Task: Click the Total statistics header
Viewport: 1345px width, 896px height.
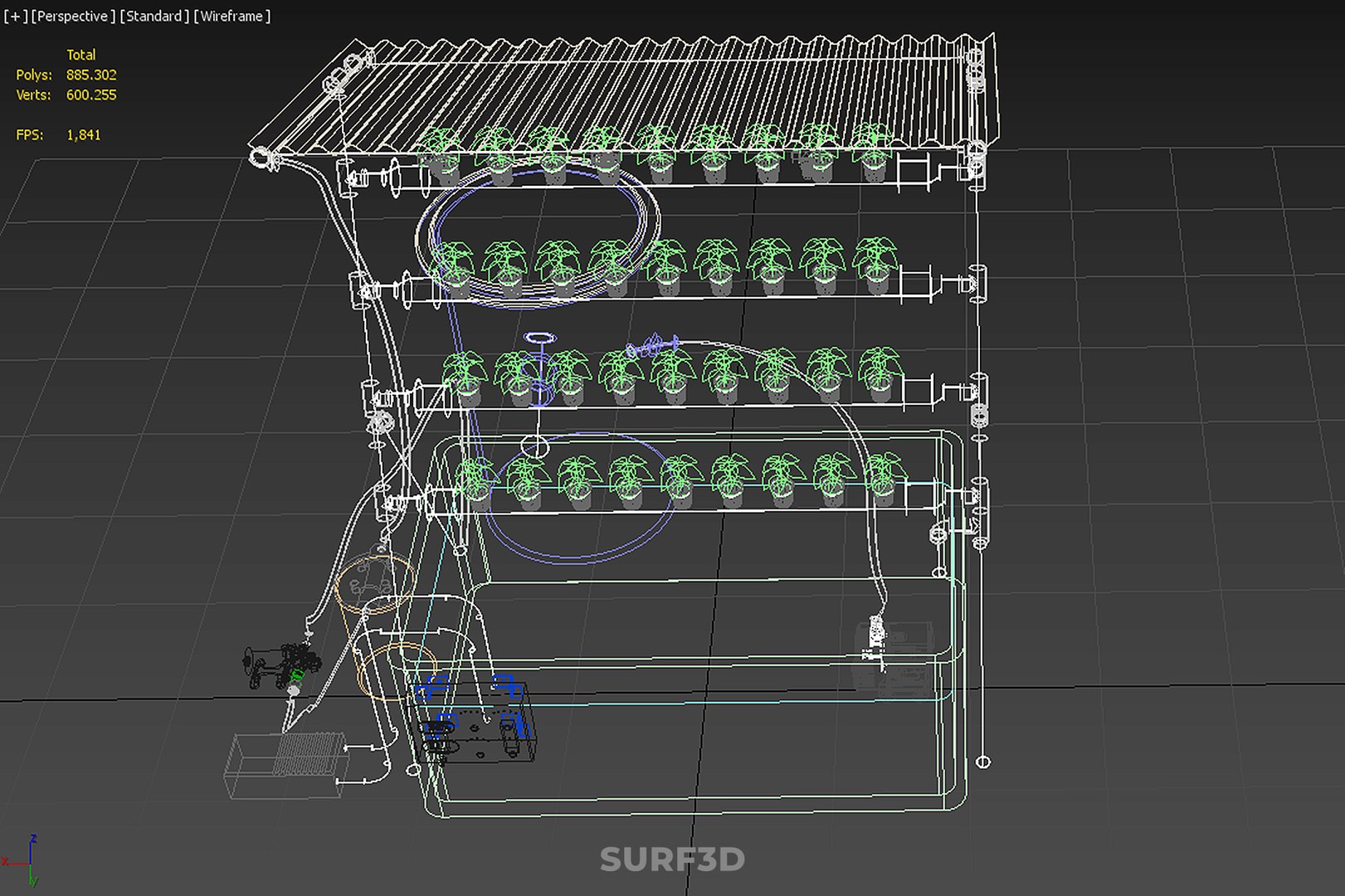Action: (x=81, y=55)
